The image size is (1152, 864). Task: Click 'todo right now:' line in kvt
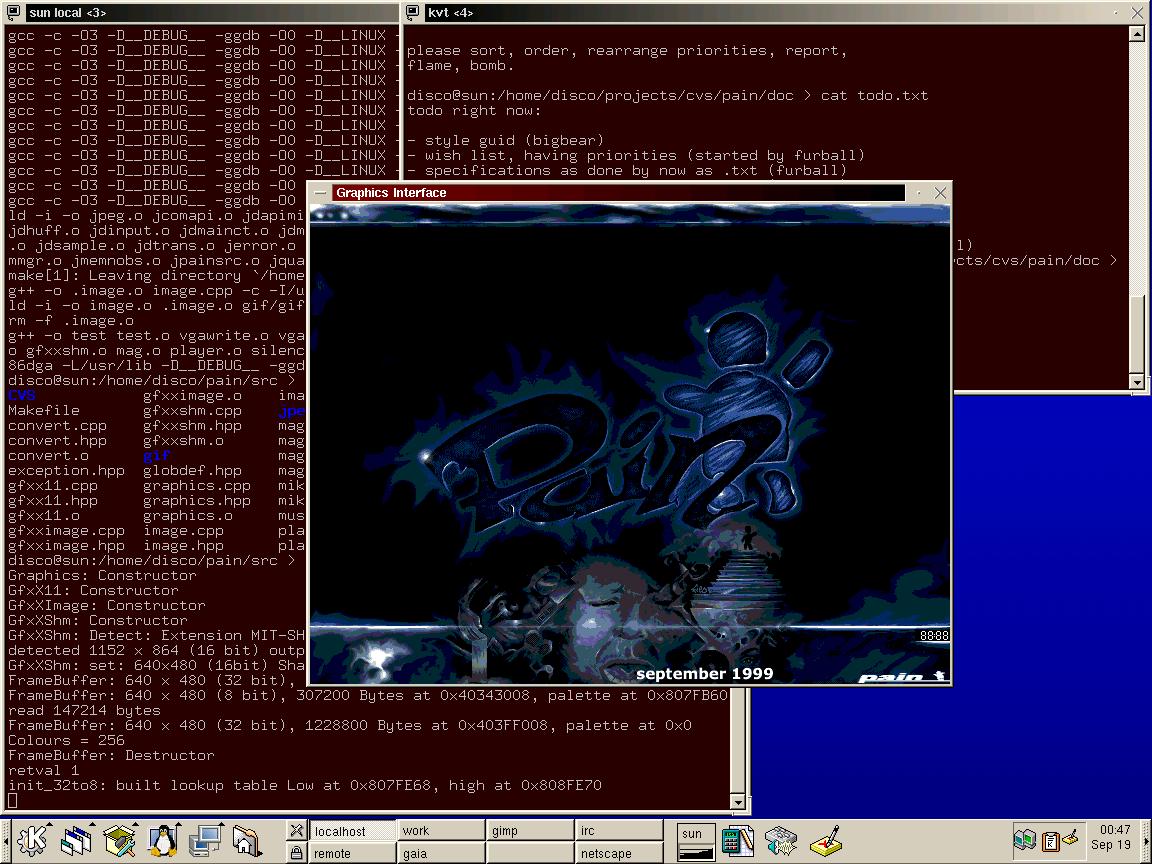pos(474,111)
